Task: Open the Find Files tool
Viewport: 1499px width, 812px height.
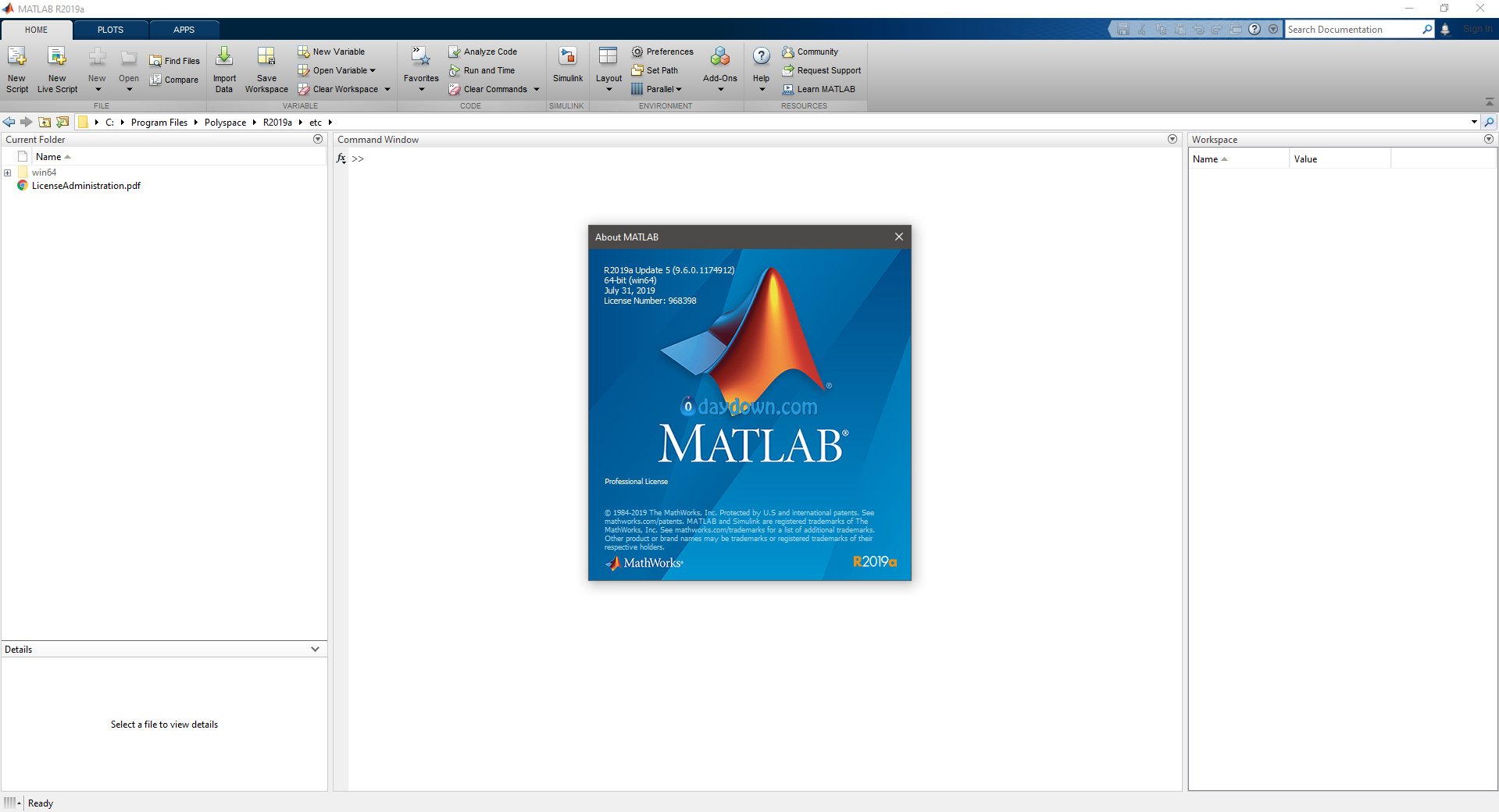Action: point(174,61)
